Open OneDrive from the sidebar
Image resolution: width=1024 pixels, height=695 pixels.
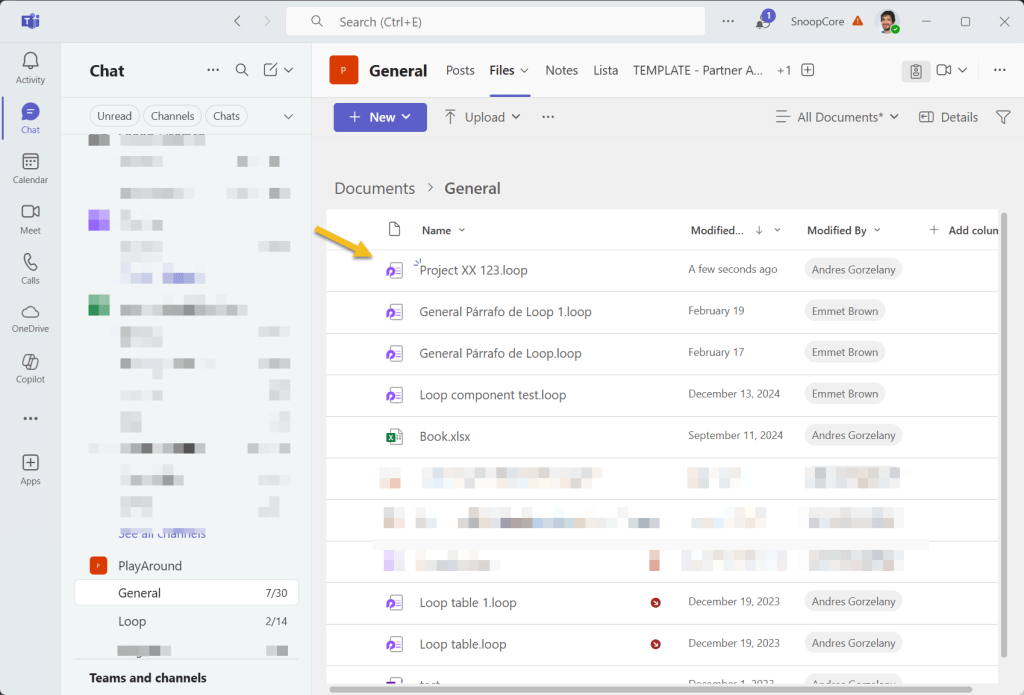(30, 318)
